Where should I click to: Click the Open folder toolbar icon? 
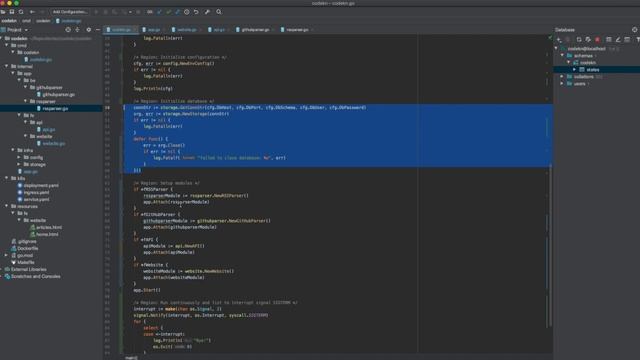3,12
